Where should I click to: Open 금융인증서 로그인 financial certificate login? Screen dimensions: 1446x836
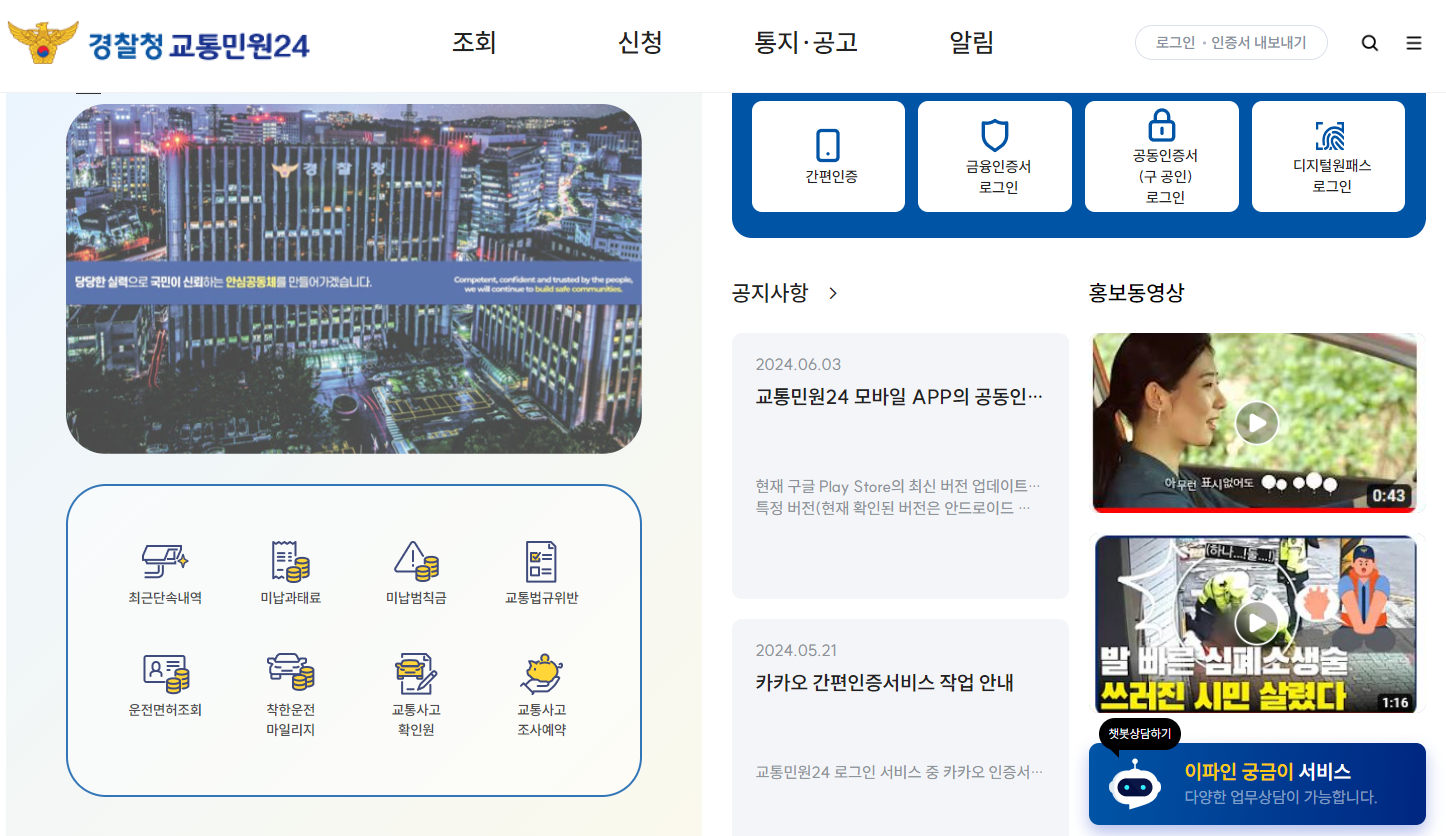click(x=994, y=156)
